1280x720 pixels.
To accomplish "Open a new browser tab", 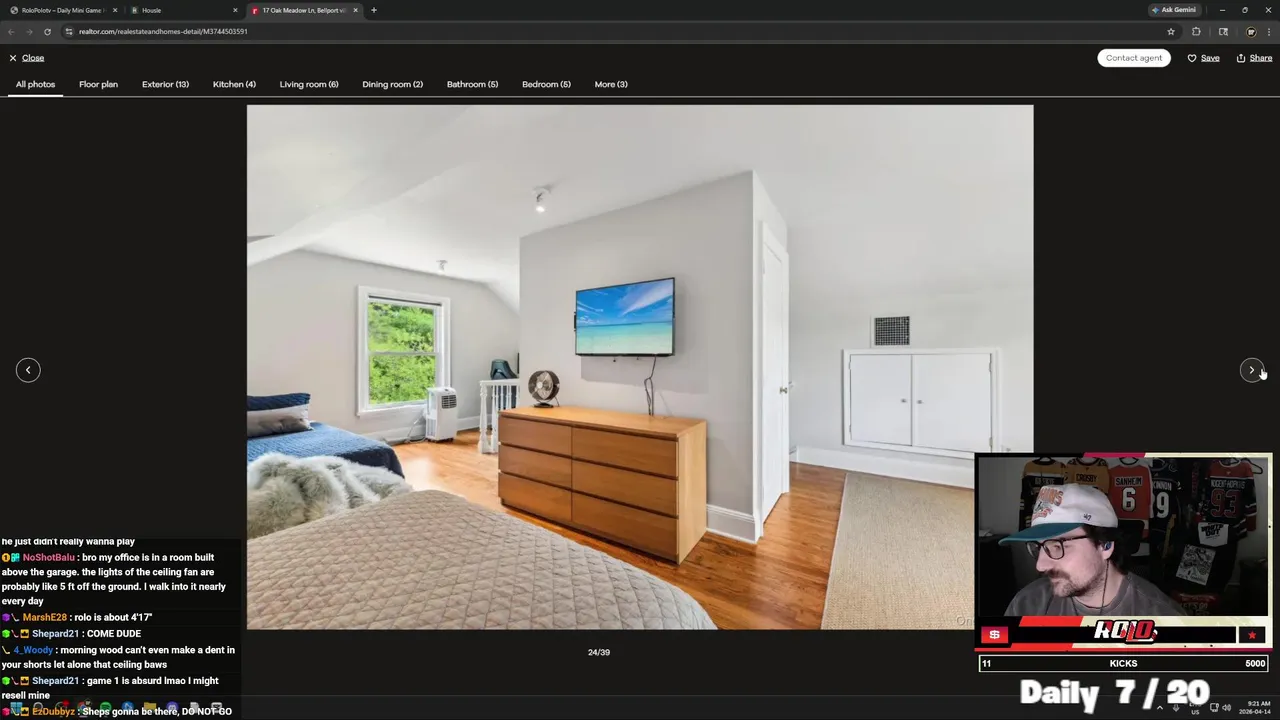I will [374, 10].
